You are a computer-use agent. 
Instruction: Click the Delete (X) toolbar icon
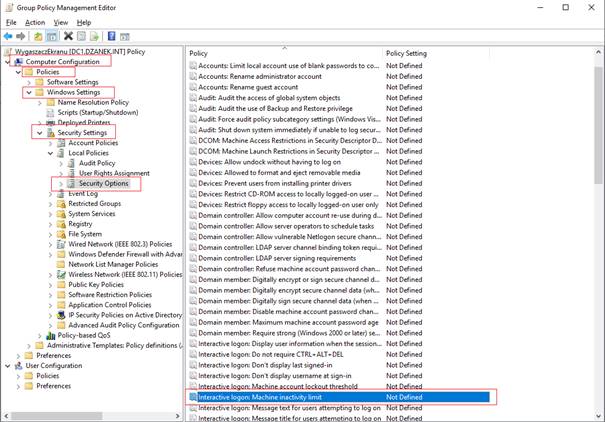(x=69, y=36)
